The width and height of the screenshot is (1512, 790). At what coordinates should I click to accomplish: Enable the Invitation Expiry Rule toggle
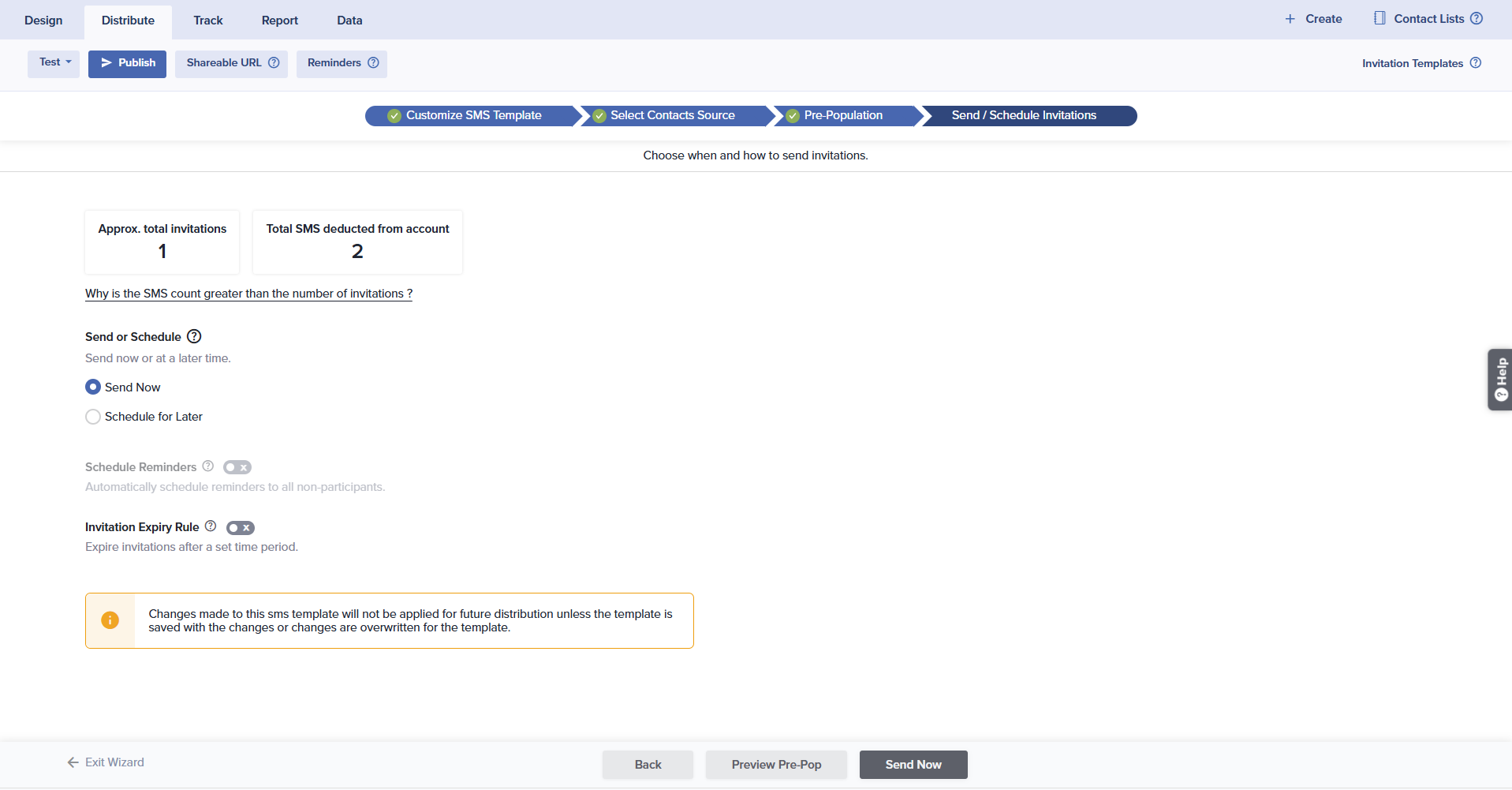(240, 528)
